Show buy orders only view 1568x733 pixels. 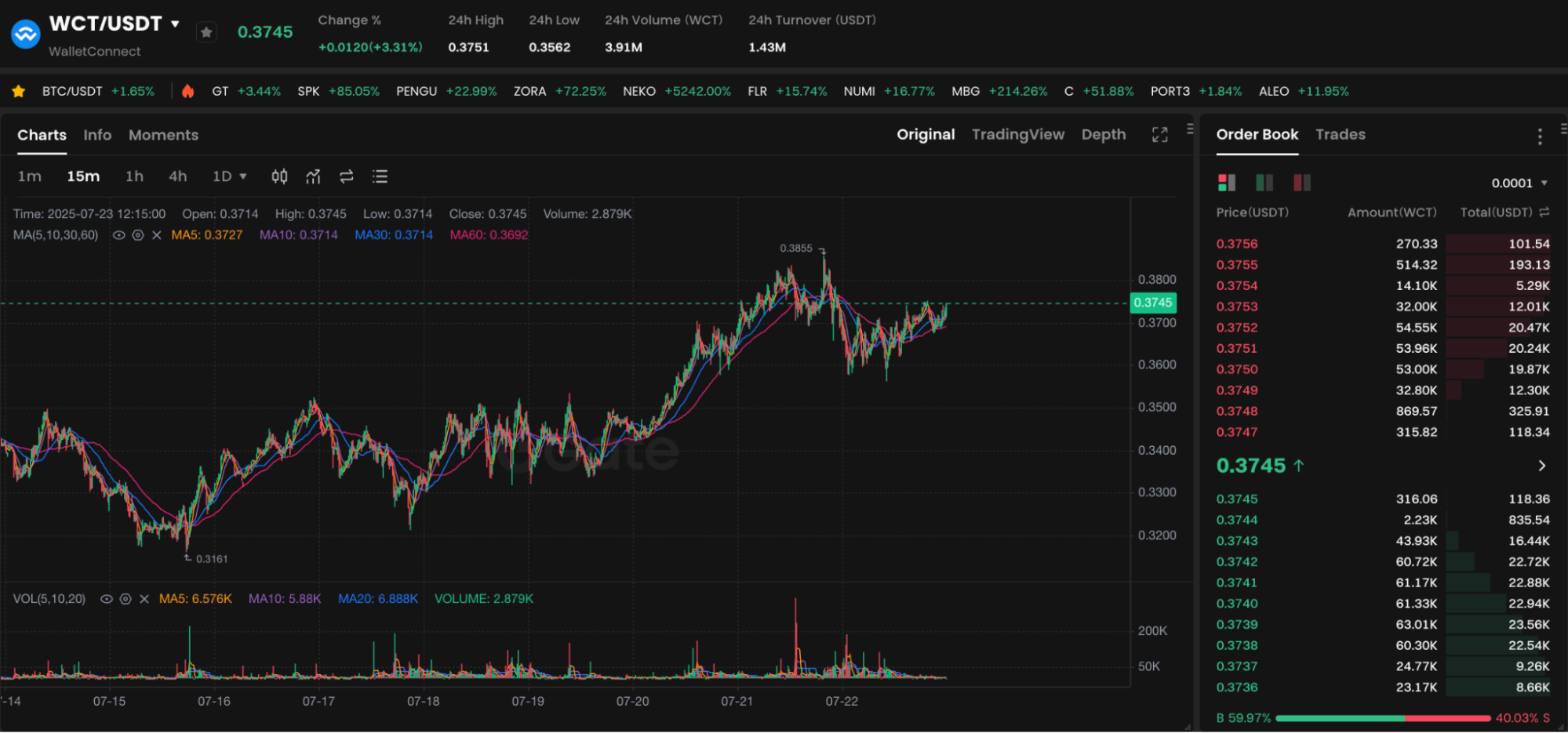(1264, 183)
